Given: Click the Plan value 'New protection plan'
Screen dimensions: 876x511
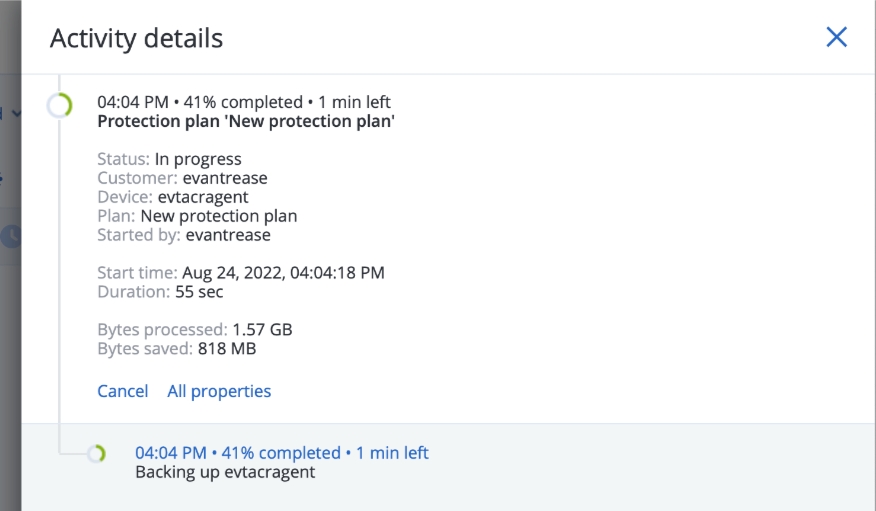Looking at the screenshot, I should (x=218, y=216).
